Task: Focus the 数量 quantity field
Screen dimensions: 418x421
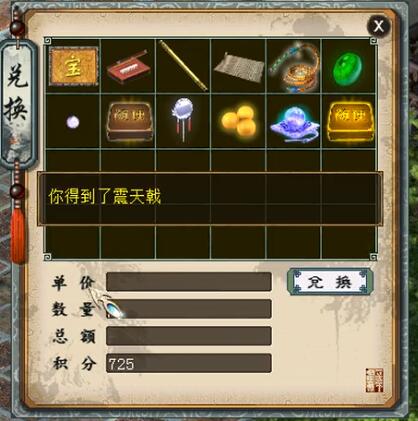Action: click(x=189, y=309)
